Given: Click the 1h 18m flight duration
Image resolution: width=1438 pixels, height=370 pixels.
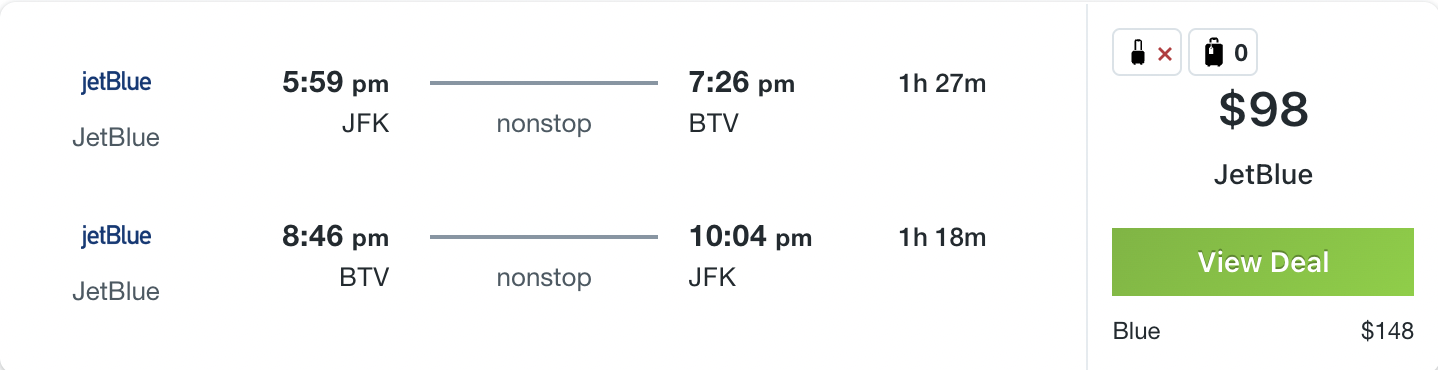Looking at the screenshot, I should (x=942, y=238).
